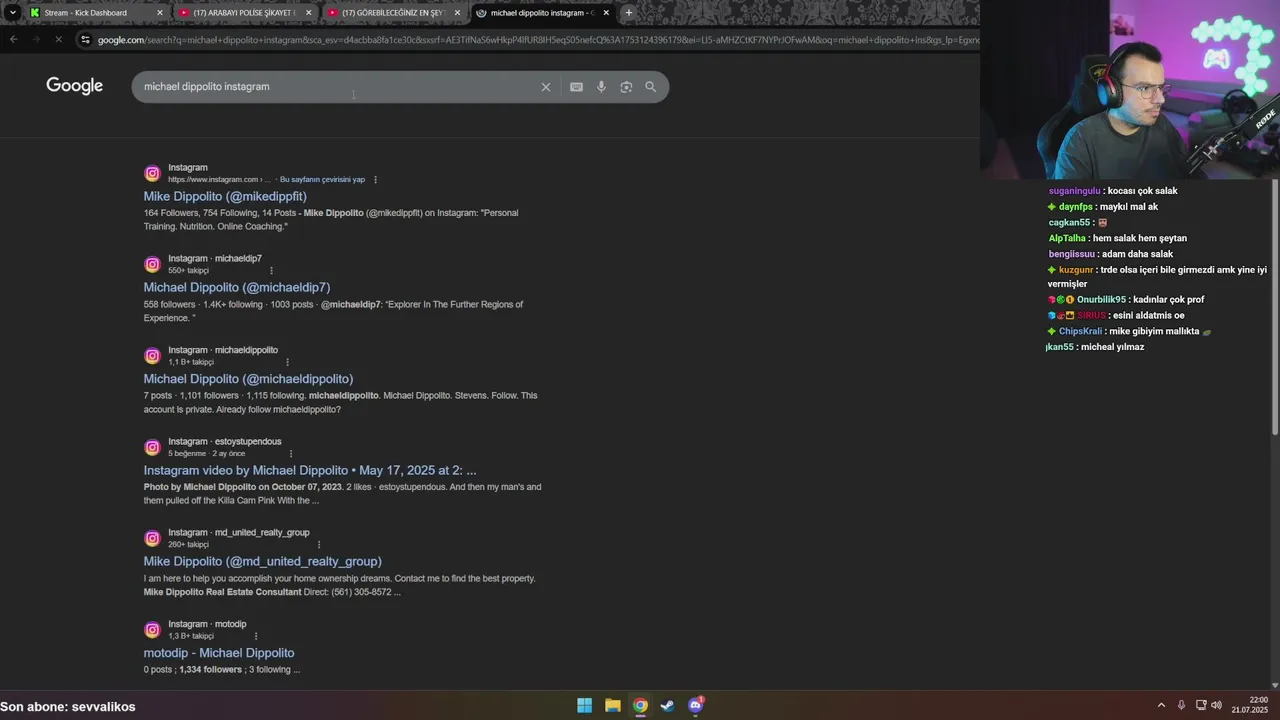Click chat username Onurbilik95
Viewport: 1280px width, 720px height.
tap(1101, 300)
